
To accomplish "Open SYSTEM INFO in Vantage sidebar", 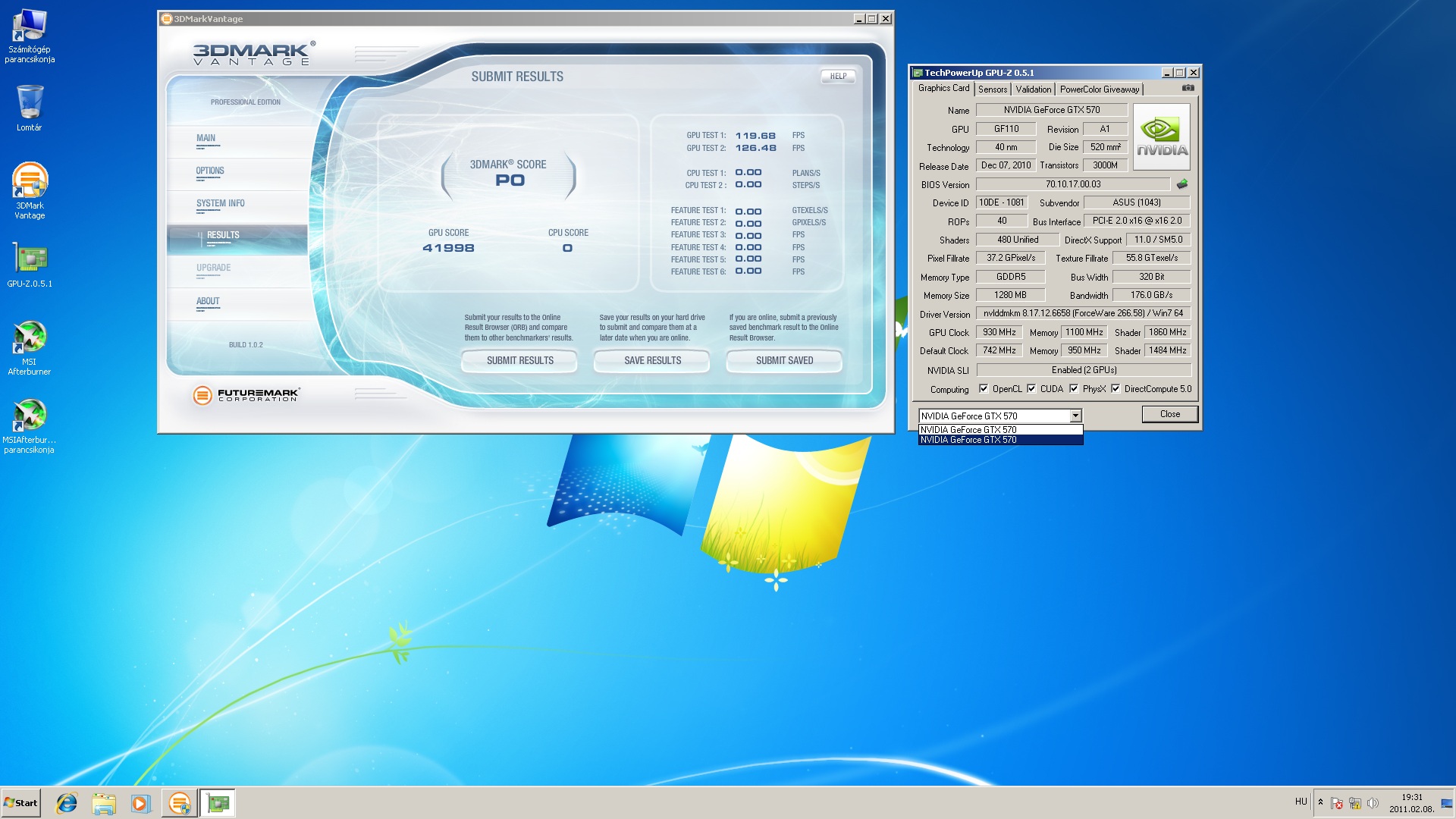I will click(220, 203).
